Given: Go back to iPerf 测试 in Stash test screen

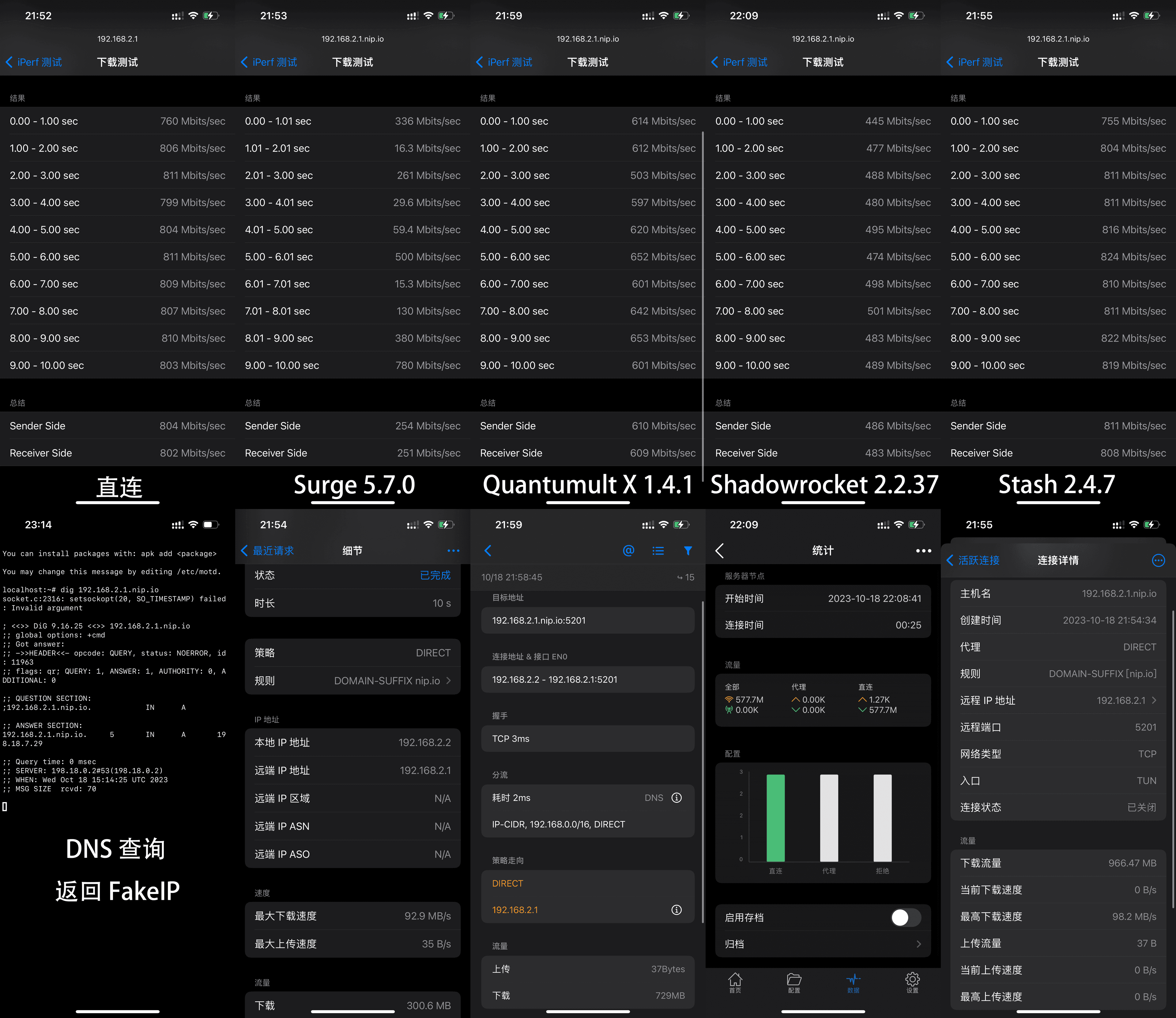Looking at the screenshot, I should [x=974, y=62].
